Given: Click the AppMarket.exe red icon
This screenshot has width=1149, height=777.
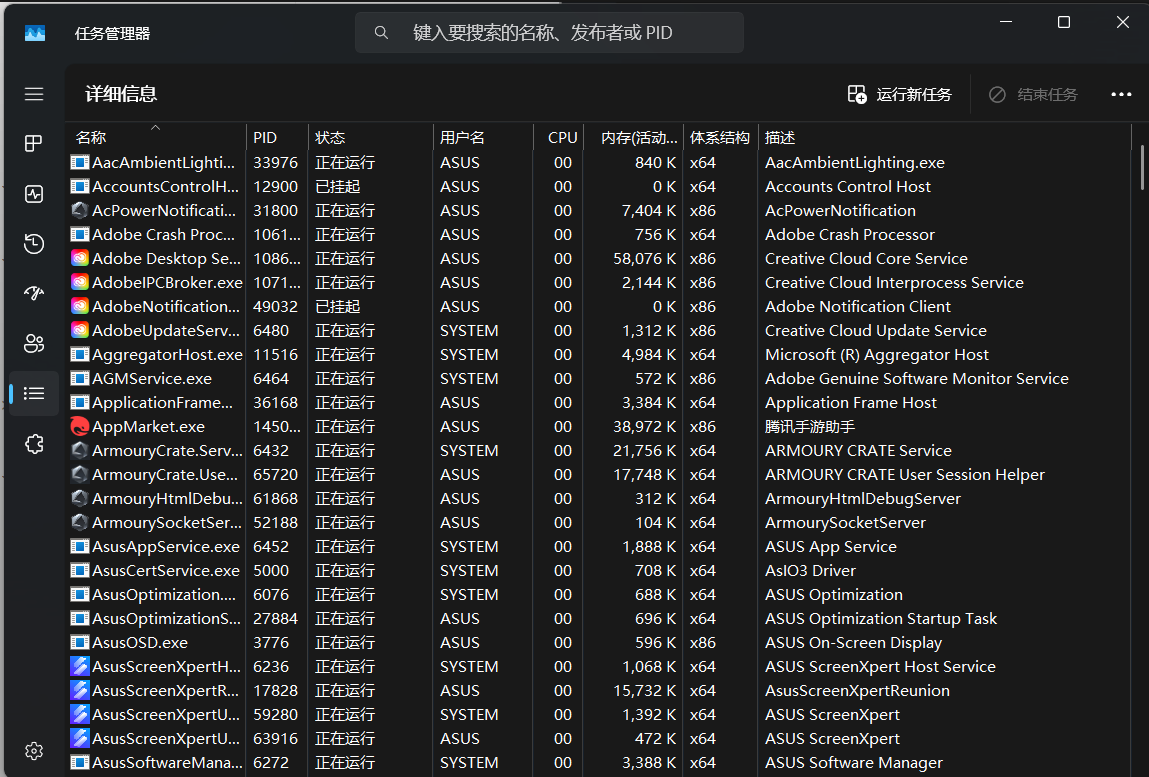Looking at the screenshot, I should (80, 426).
